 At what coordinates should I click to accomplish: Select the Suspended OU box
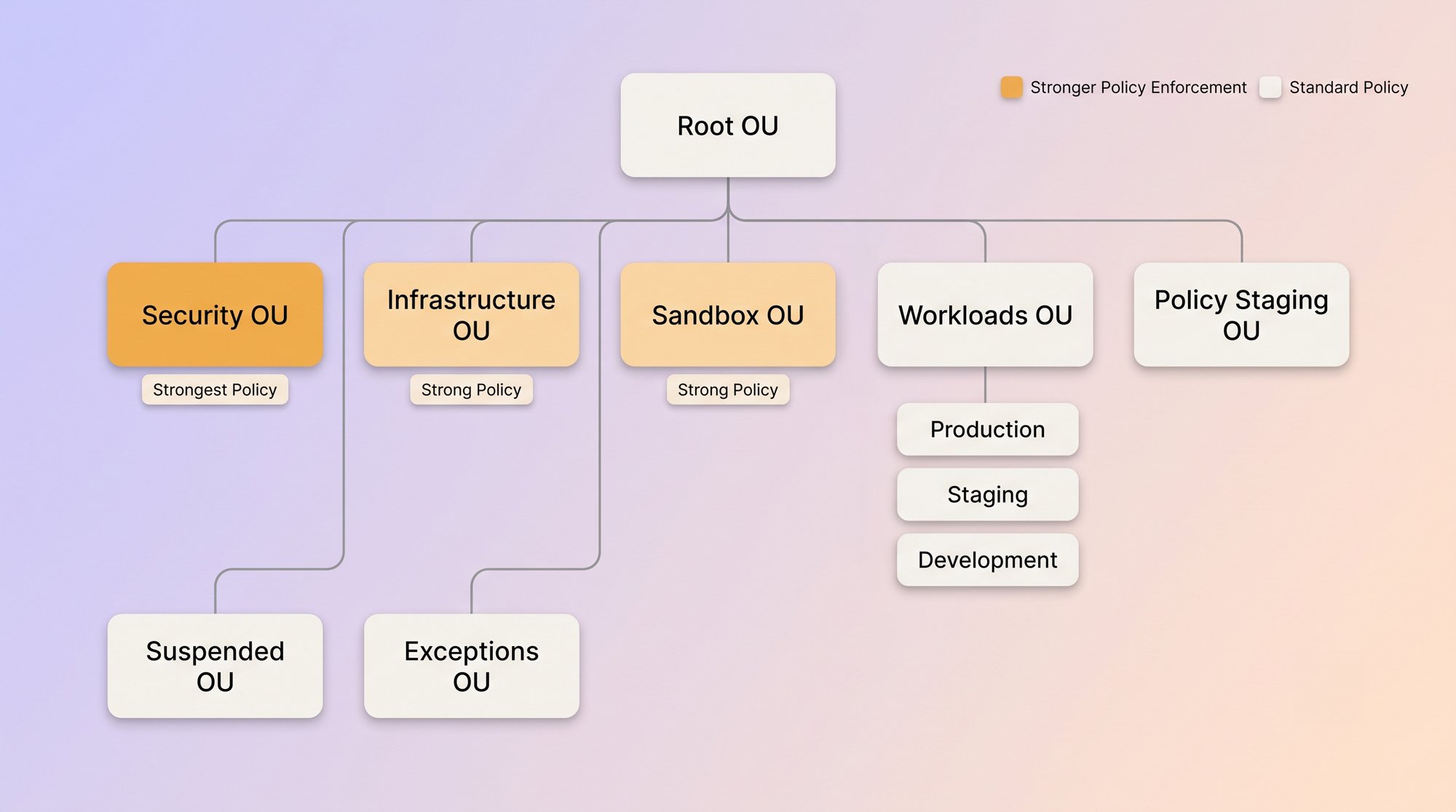click(x=215, y=666)
